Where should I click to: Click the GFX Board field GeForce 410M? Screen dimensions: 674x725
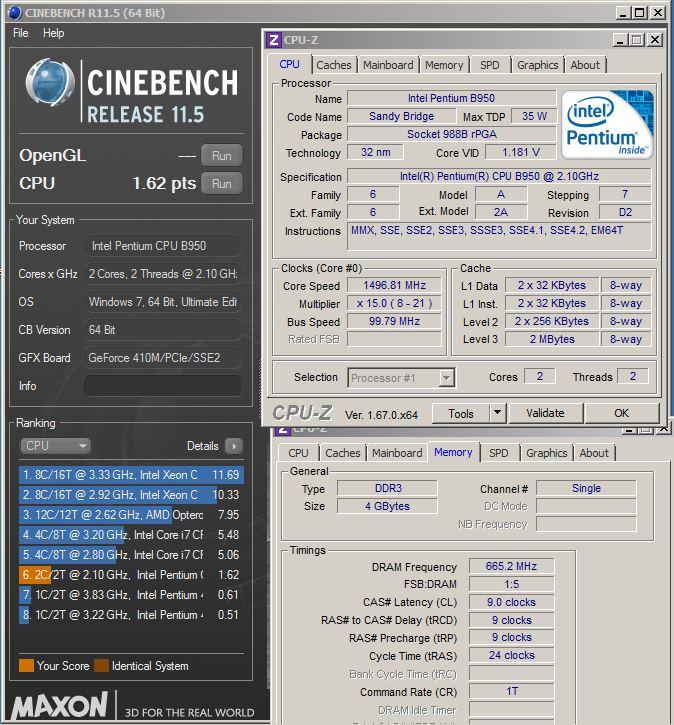pos(162,358)
